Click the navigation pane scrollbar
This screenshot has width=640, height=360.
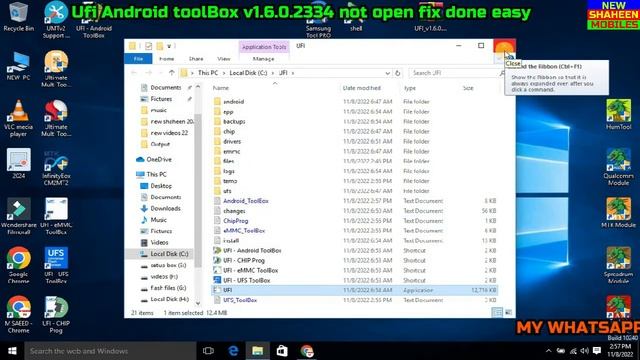[198, 191]
